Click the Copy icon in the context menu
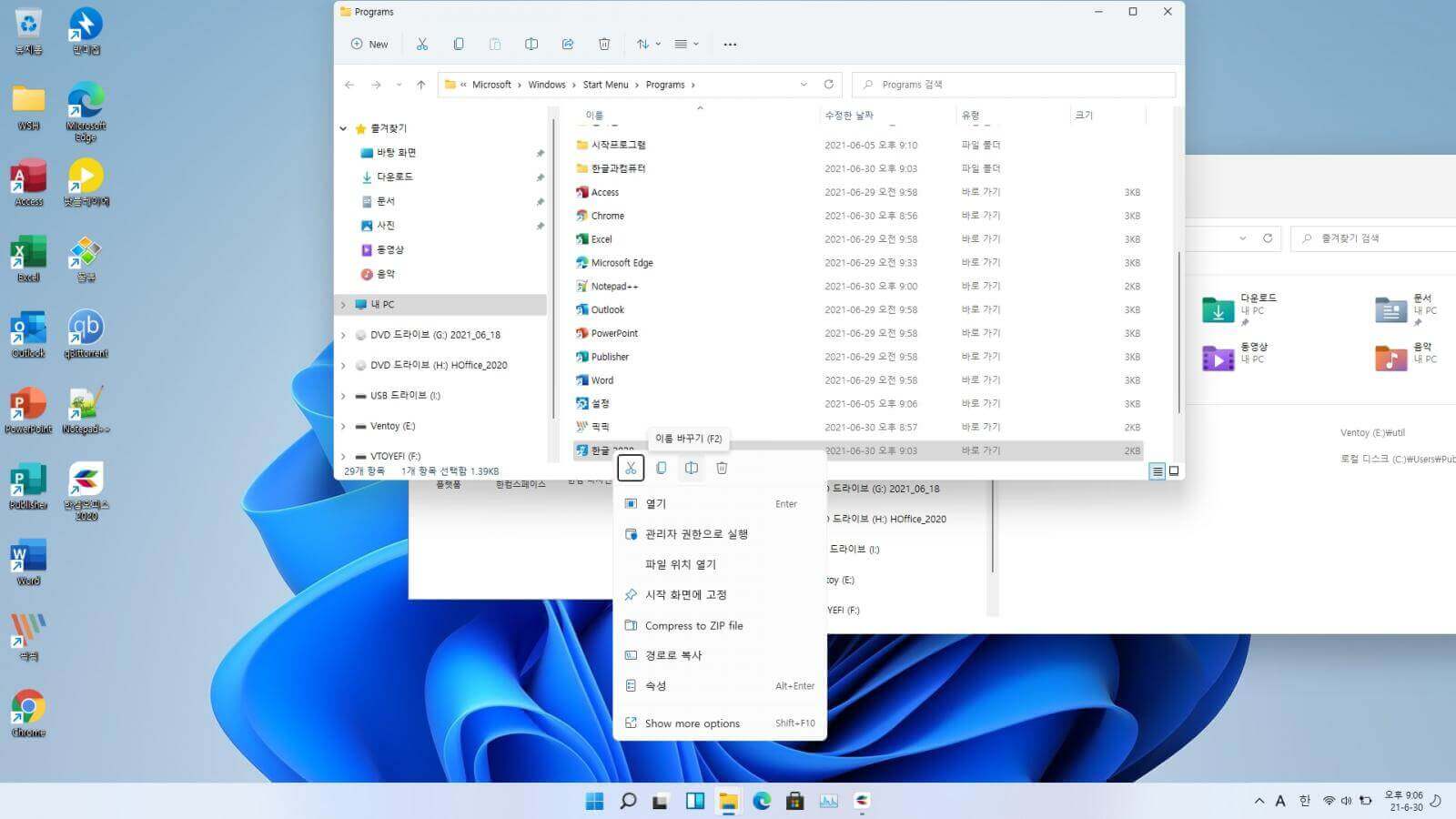Screen dimensions: 1456x819 click(662, 468)
